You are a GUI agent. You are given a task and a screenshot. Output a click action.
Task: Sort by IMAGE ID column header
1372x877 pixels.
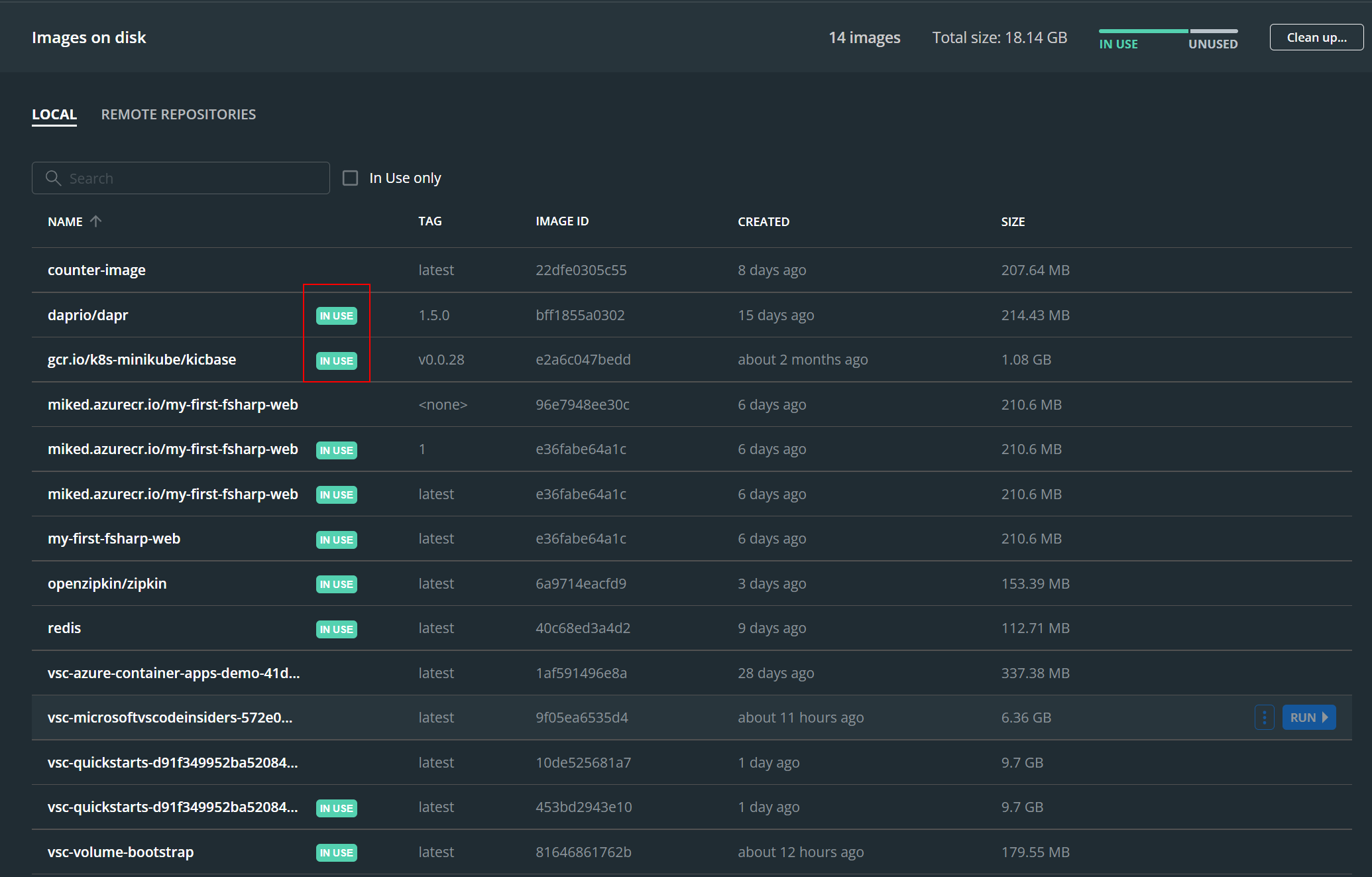pyautogui.click(x=562, y=221)
